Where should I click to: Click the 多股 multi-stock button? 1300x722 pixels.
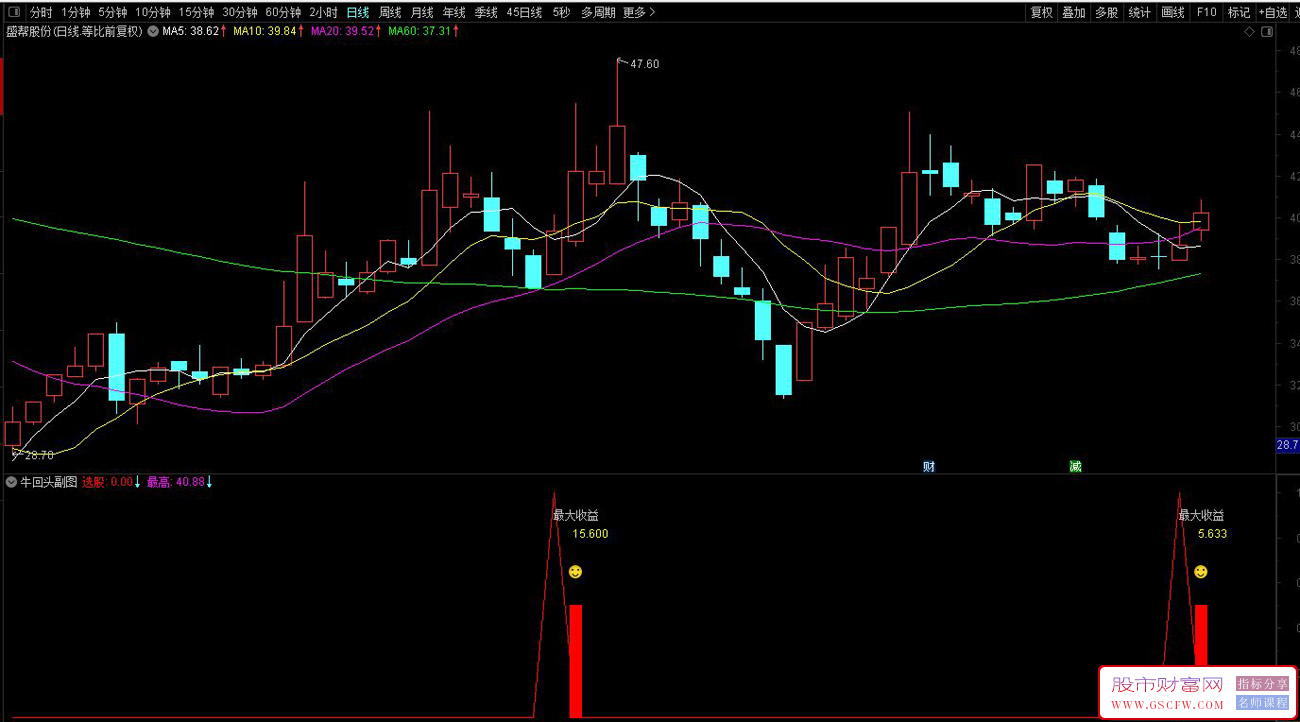tap(1106, 13)
